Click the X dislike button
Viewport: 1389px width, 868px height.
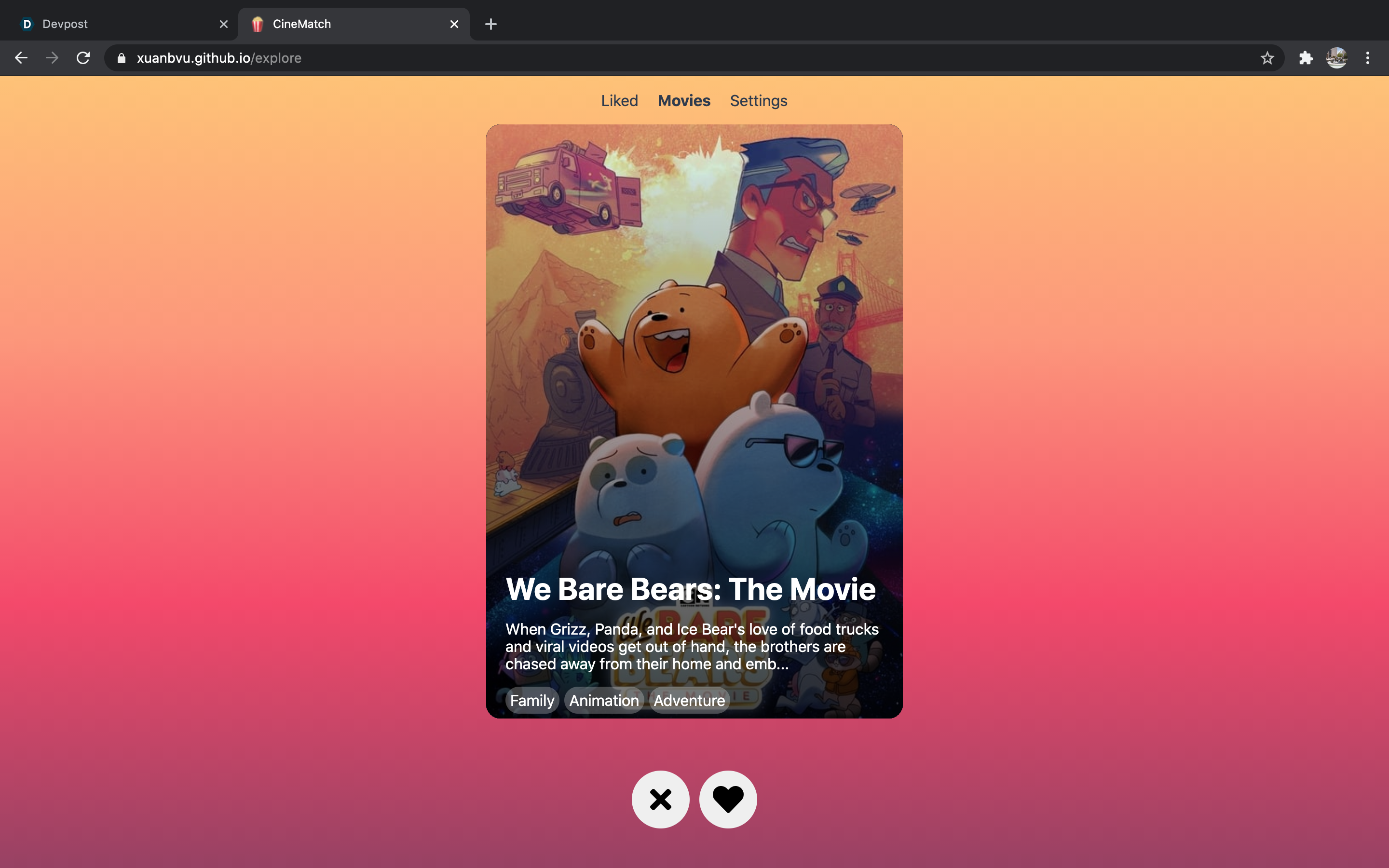(660, 799)
